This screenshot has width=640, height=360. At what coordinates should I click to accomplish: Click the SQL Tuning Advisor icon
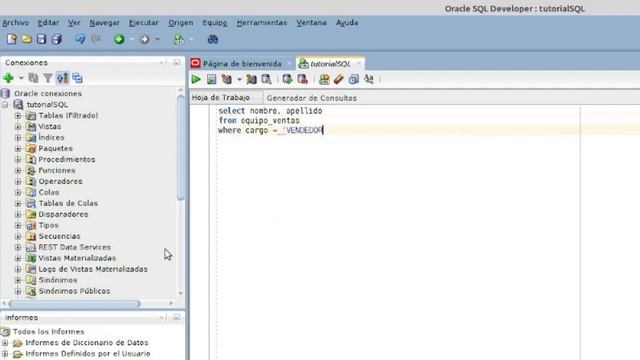click(x=267, y=79)
